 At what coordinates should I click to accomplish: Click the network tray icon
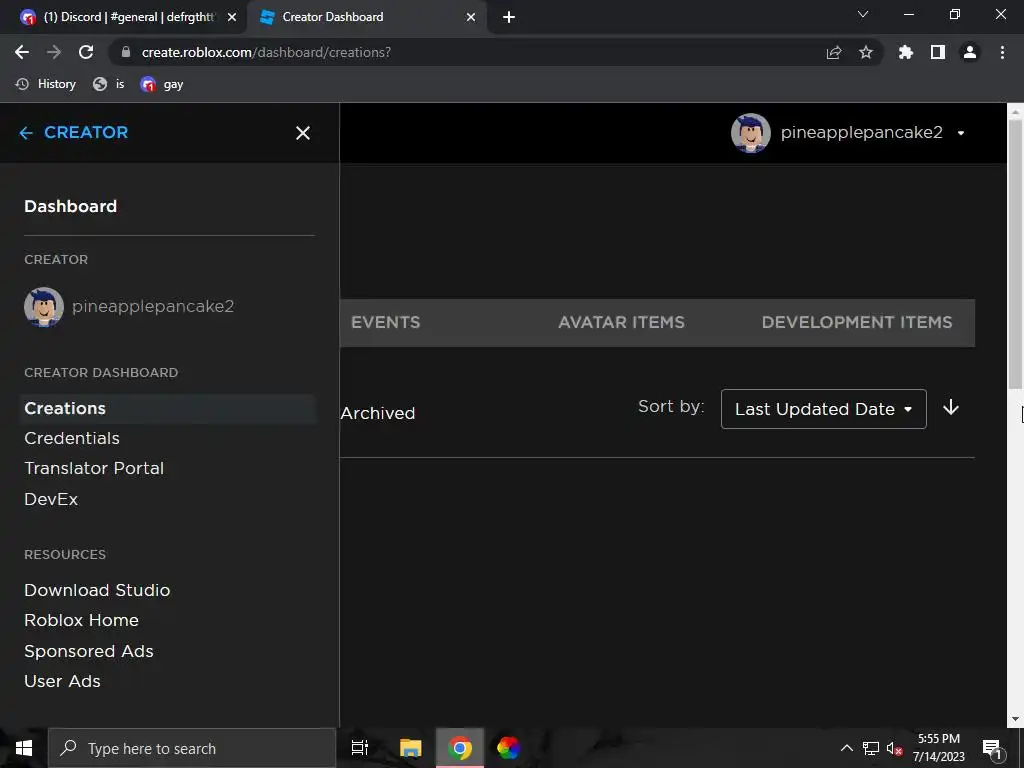coord(871,748)
